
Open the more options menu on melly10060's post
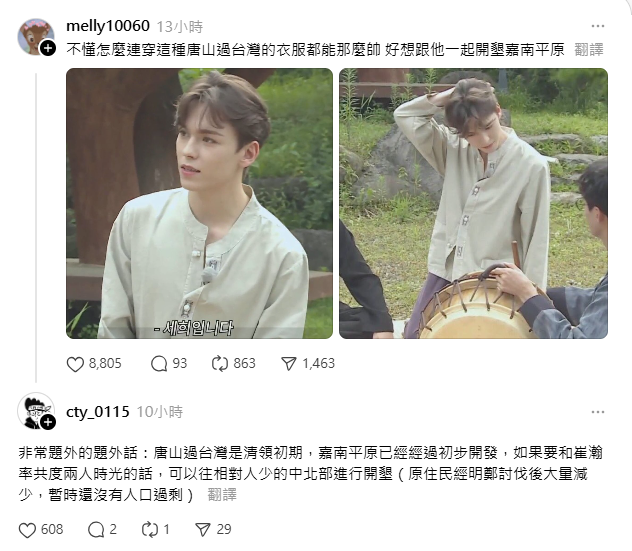coord(598,26)
